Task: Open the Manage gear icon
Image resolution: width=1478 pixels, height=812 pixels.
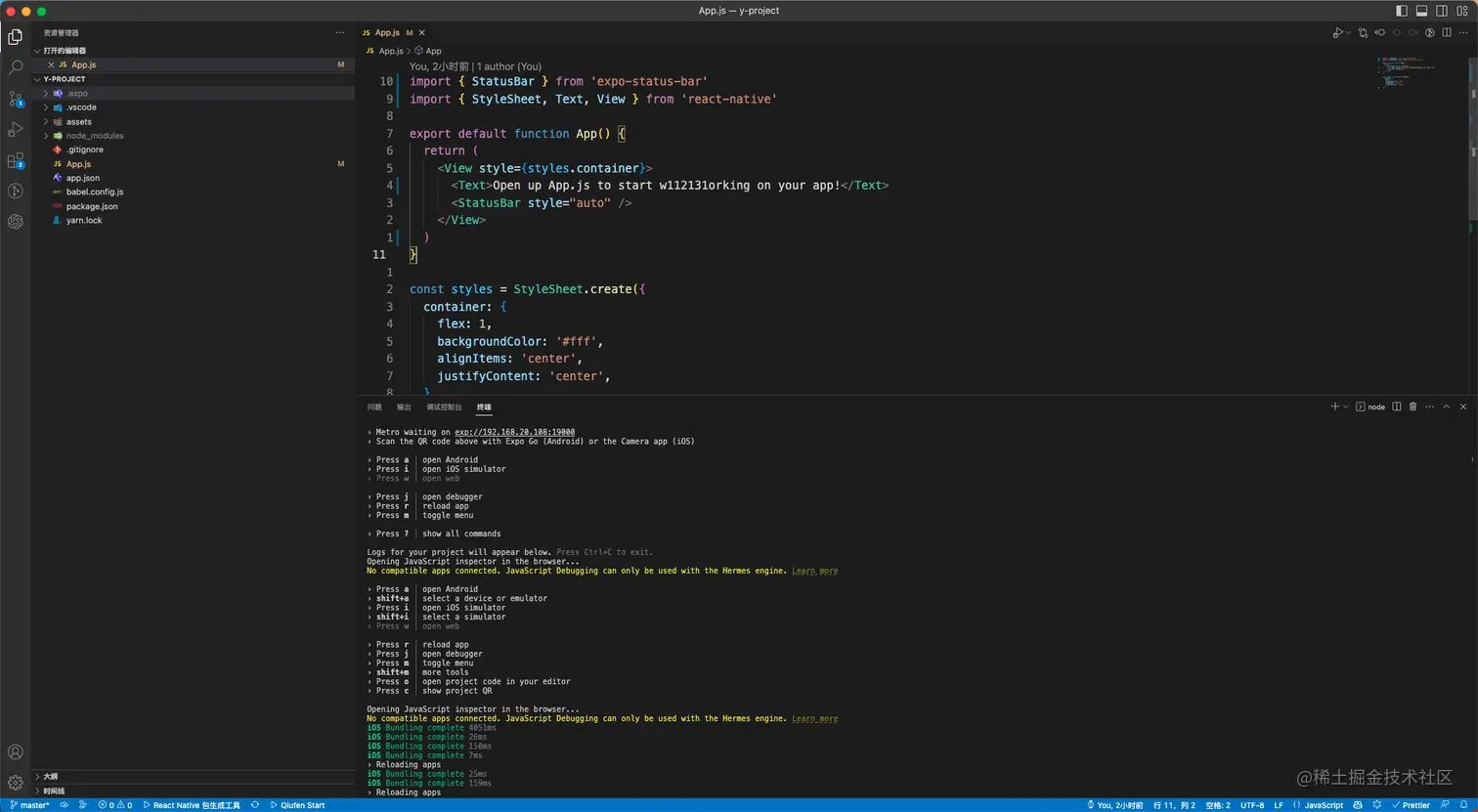Action: click(16, 783)
